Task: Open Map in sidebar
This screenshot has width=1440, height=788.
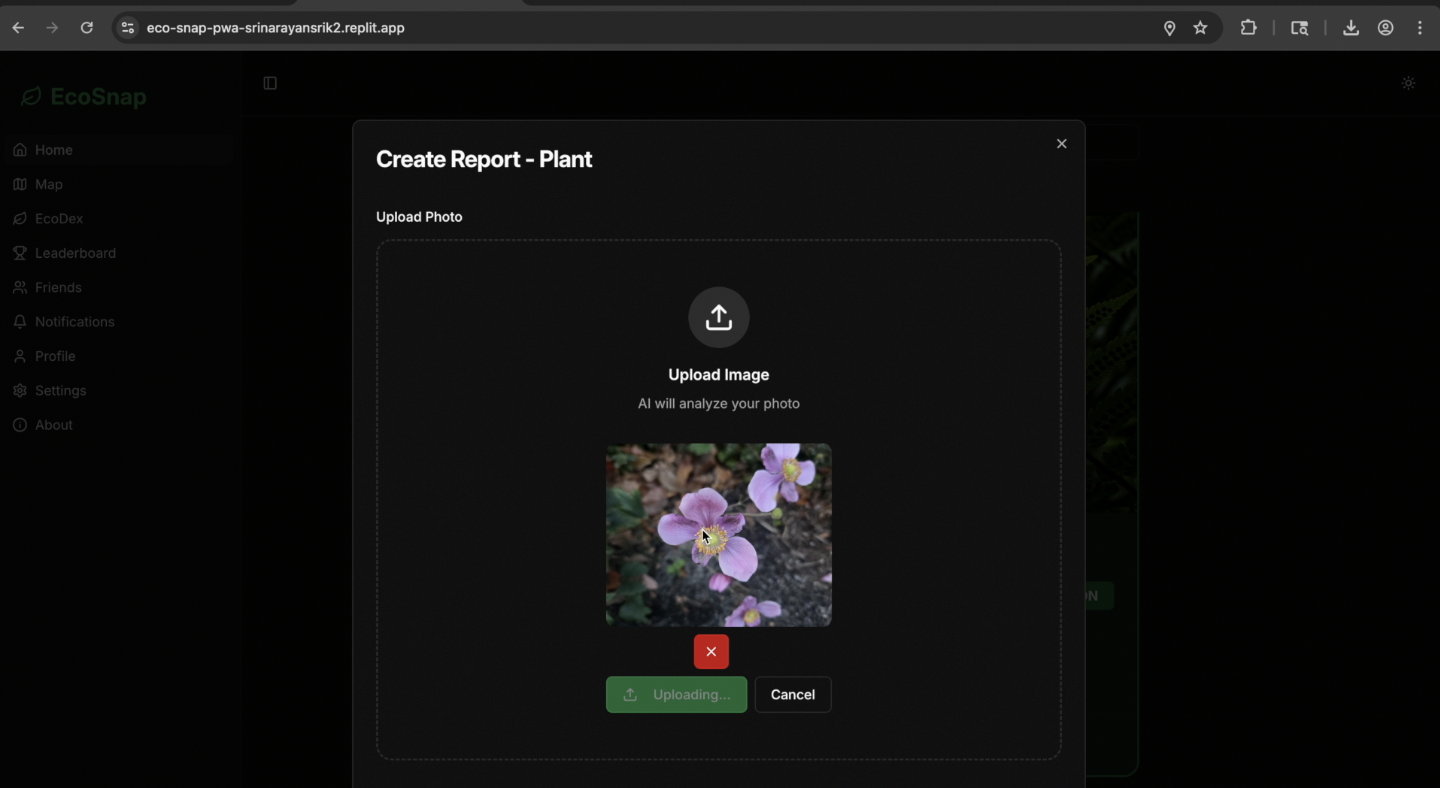Action: [x=118, y=184]
